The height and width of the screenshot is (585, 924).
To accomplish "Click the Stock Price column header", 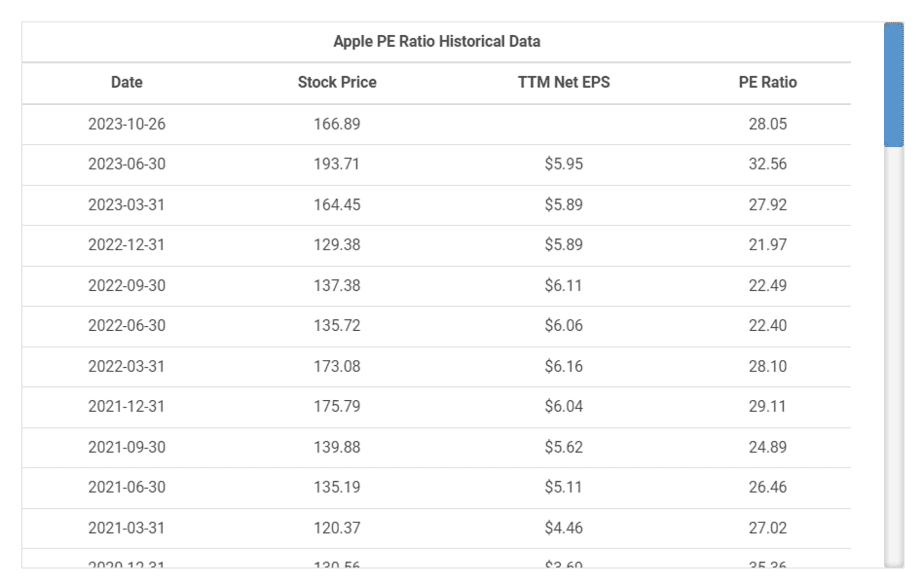I will pyautogui.click(x=337, y=83).
